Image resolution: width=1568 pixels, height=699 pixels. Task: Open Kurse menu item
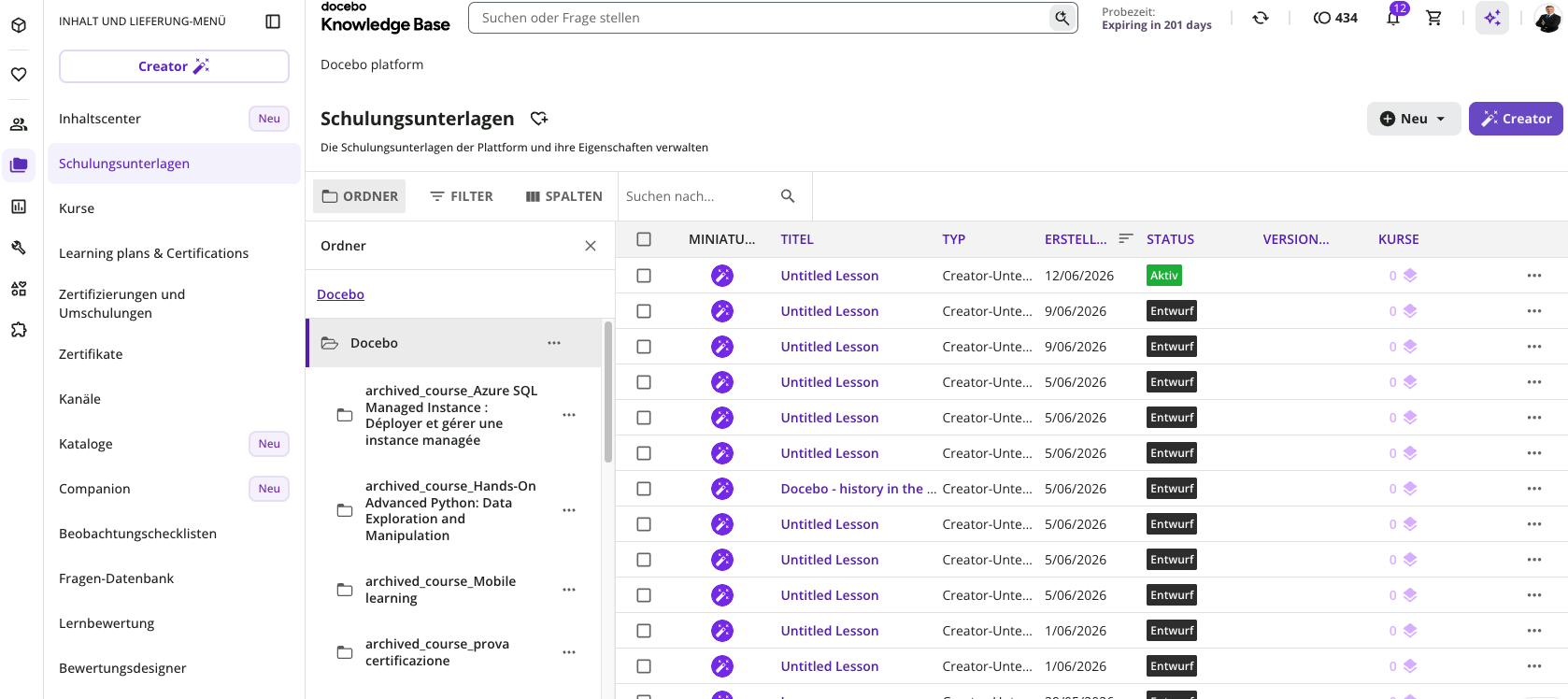click(x=174, y=208)
